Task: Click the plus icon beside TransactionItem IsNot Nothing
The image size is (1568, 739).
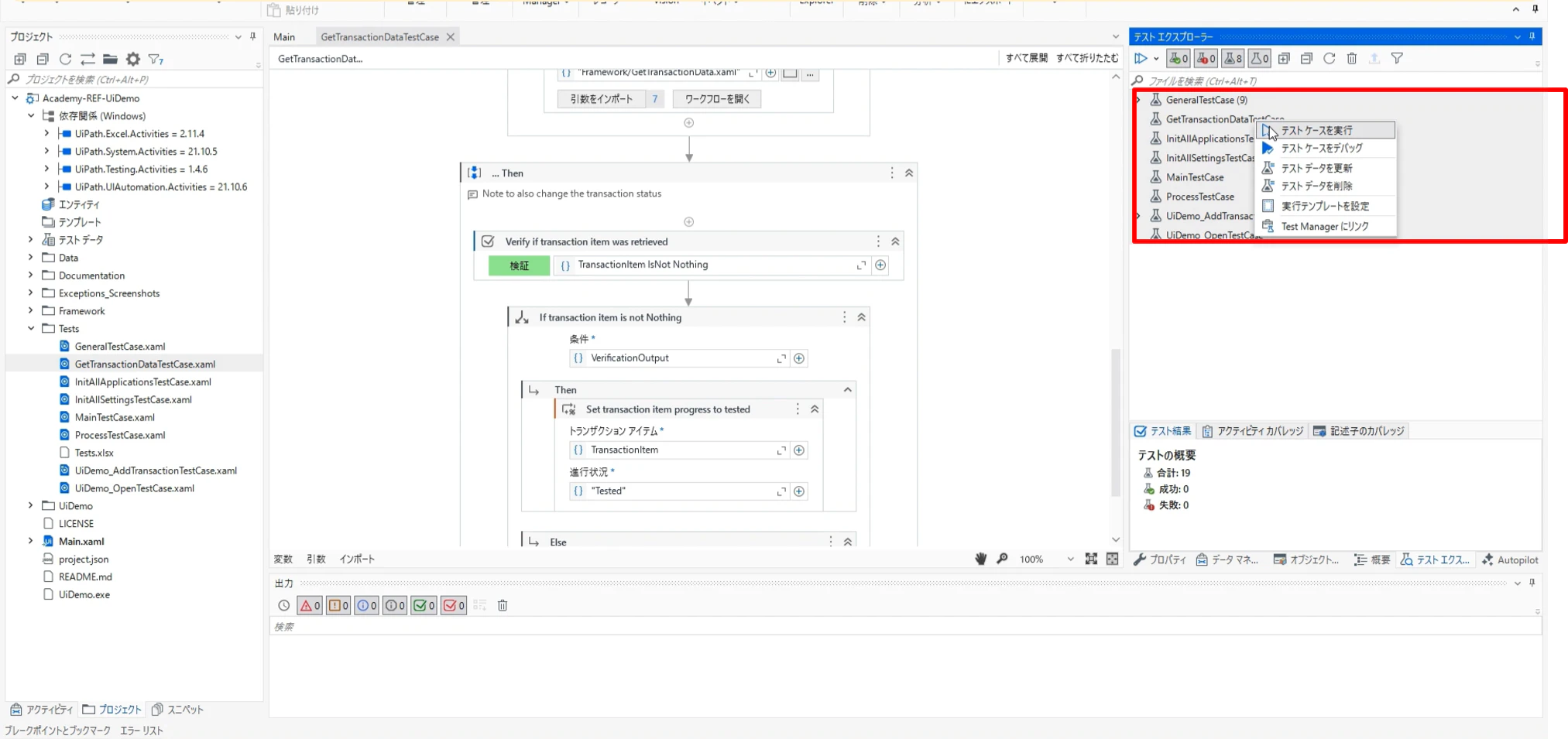Action: coord(880,265)
